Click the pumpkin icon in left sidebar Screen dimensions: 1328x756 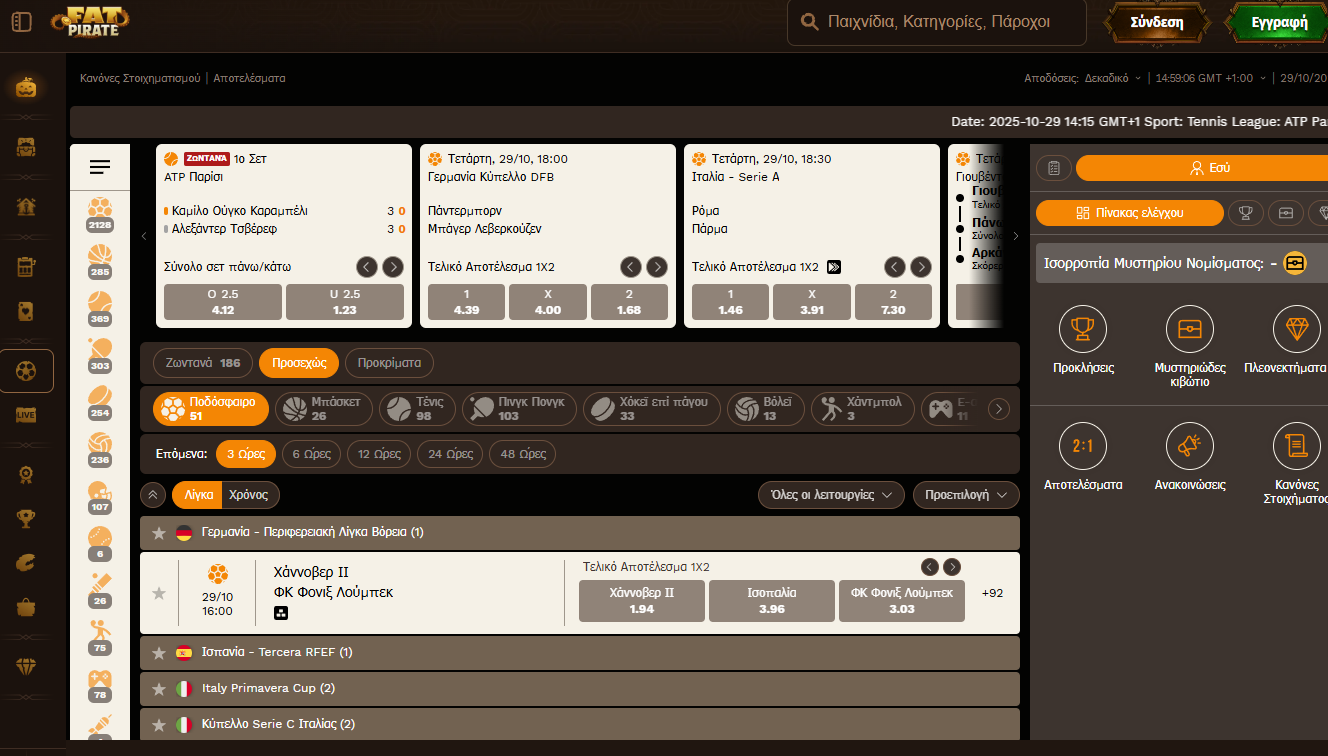26,87
